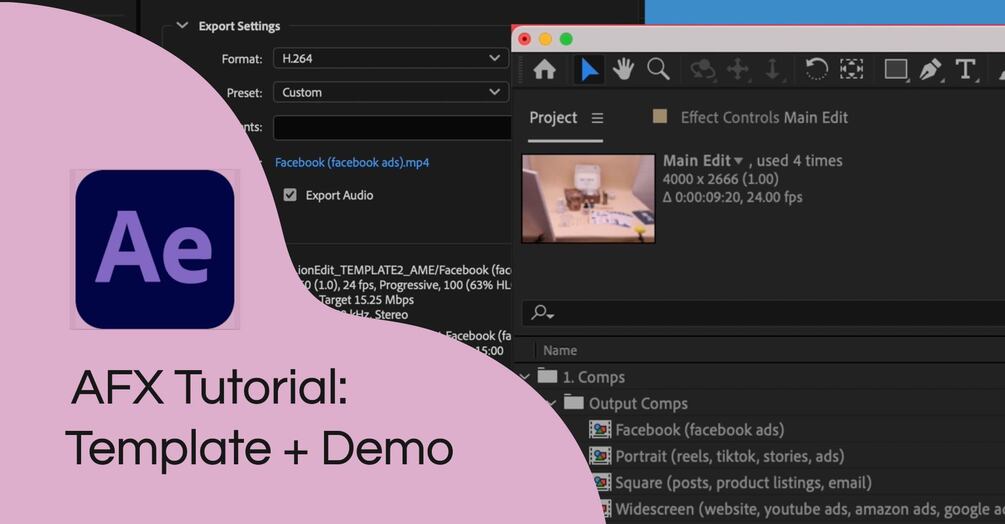Select the Type text tool

pos(965,69)
